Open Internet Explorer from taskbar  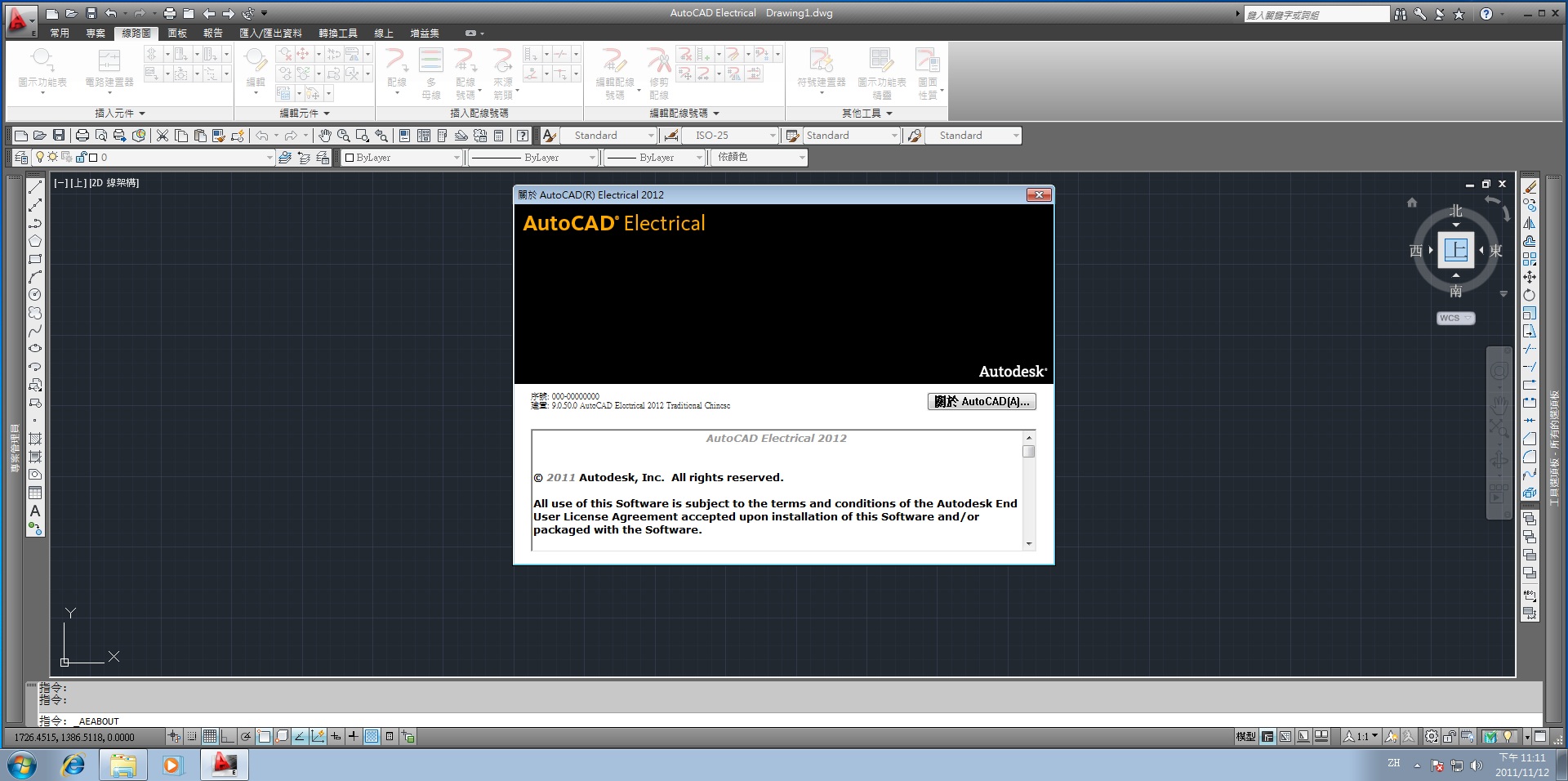tap(73, 765)
